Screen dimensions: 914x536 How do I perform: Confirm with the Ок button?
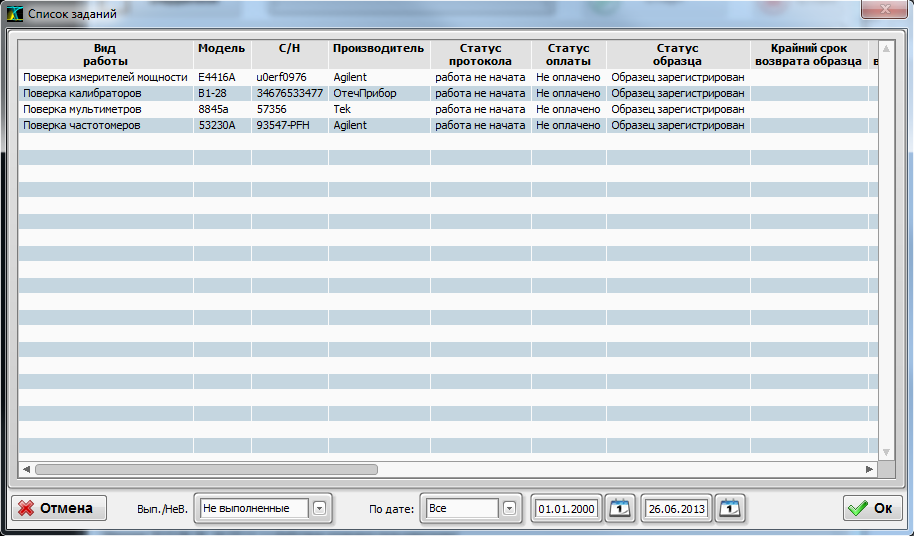[x=870, y=508]
